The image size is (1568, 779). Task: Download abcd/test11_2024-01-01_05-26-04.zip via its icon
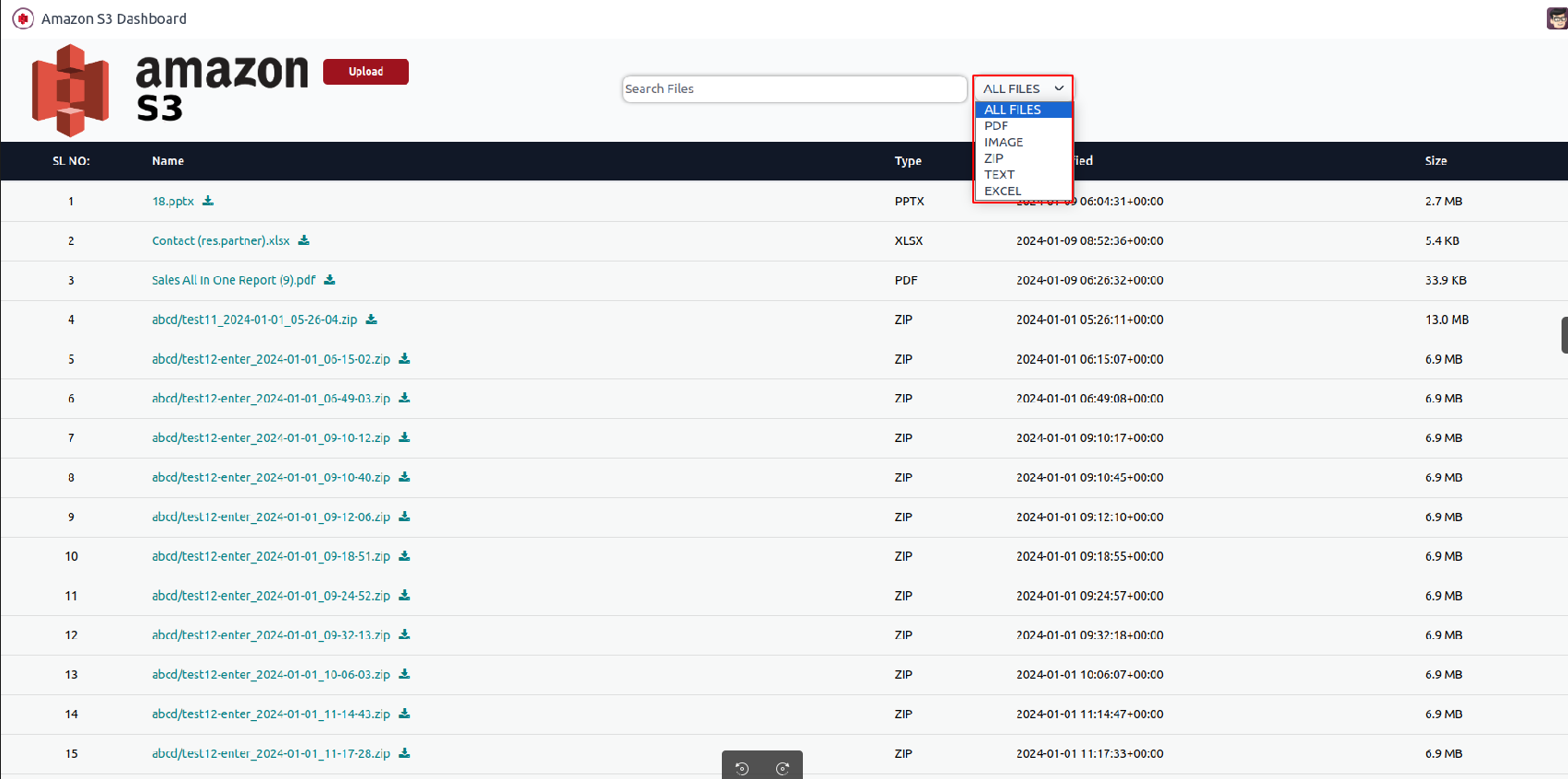[372, 320]
